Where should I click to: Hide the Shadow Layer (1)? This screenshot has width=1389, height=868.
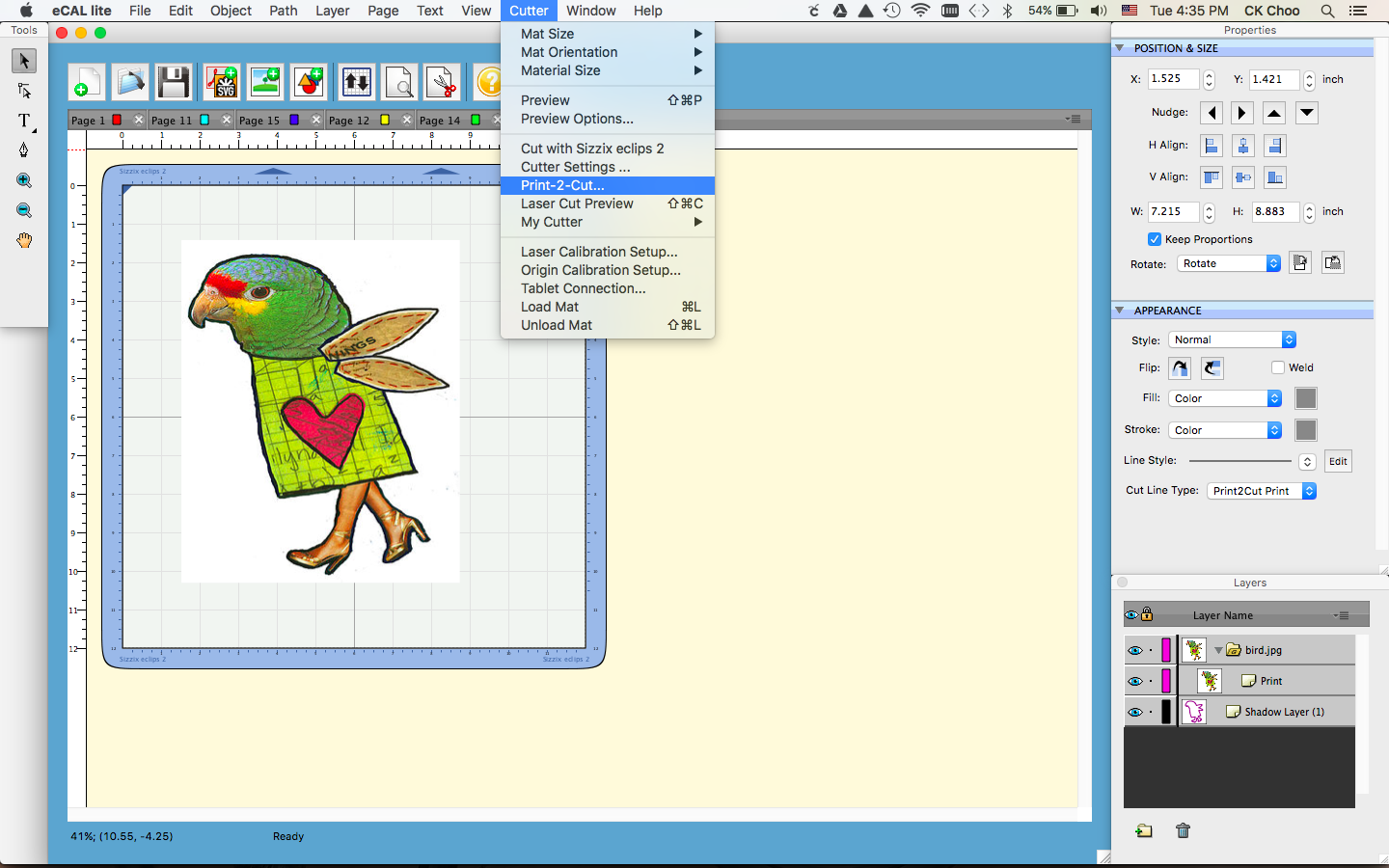(x=1135, y=712)
